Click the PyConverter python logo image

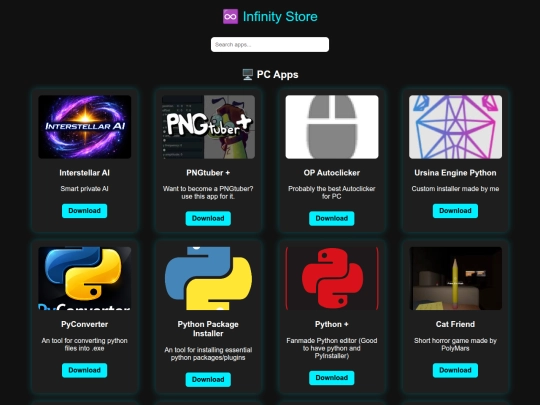pos(84,278)
